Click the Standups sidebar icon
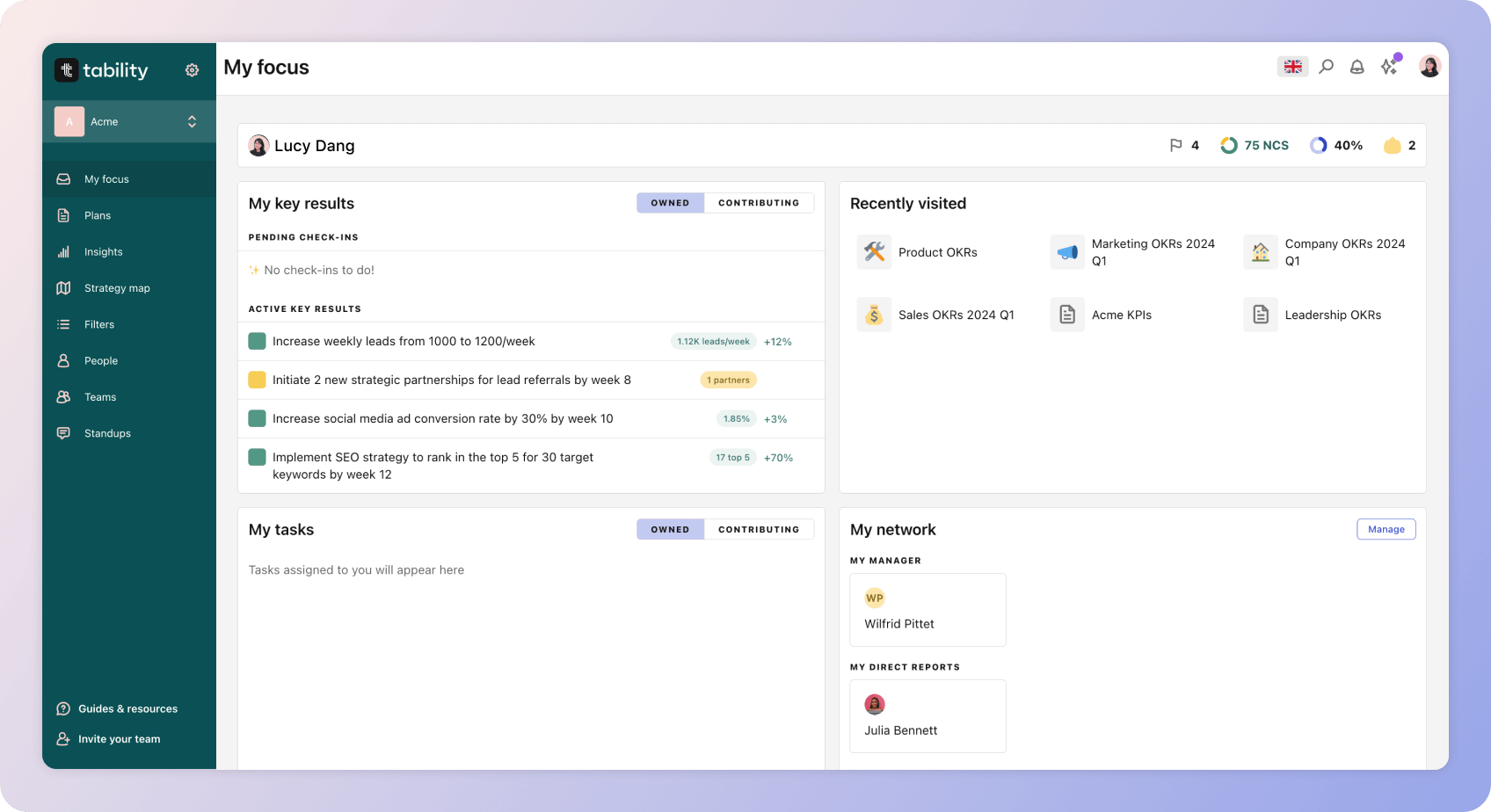The image size is (1491, 812). [x=63, y=433]
